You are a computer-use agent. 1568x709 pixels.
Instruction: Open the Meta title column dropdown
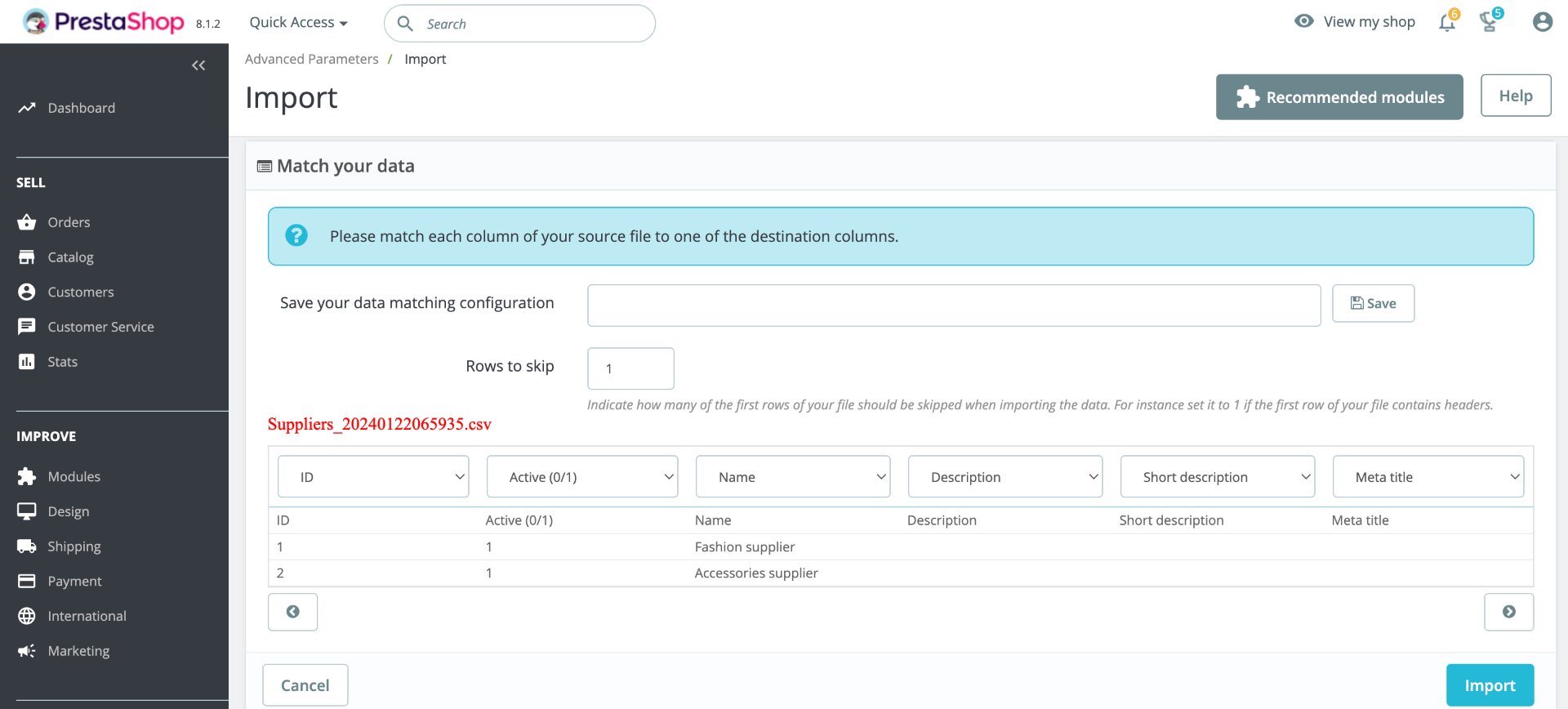pyautogui.click(x=1428, y=477)
